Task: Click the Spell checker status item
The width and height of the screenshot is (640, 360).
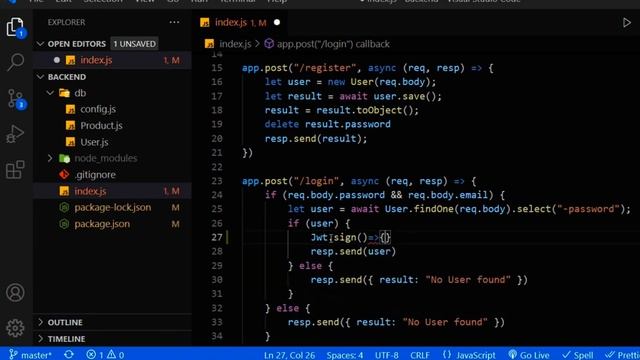Action: coord(578,354)
